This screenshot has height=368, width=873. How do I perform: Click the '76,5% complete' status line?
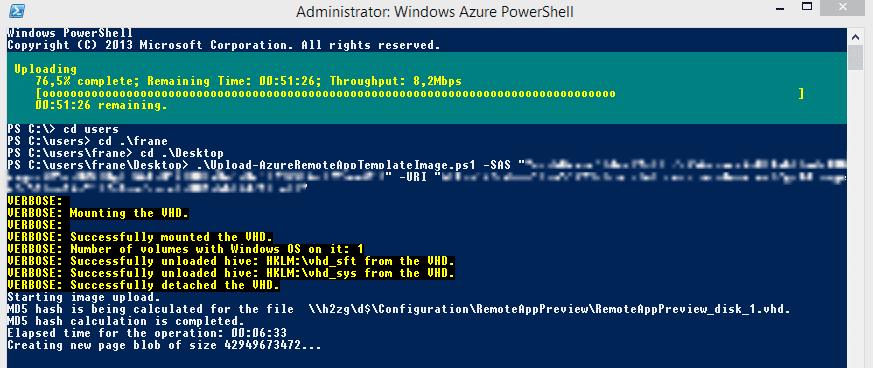(x=248, y=81)
